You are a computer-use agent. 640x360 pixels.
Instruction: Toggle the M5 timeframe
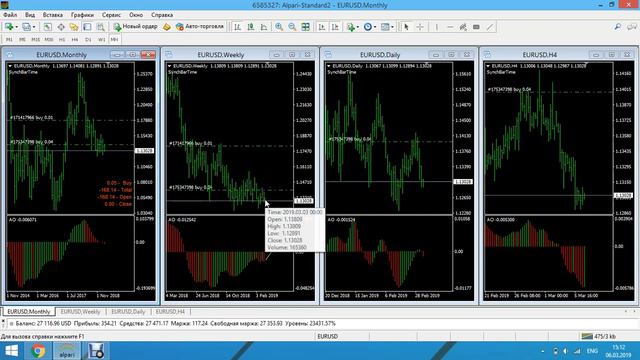[22, 40]
